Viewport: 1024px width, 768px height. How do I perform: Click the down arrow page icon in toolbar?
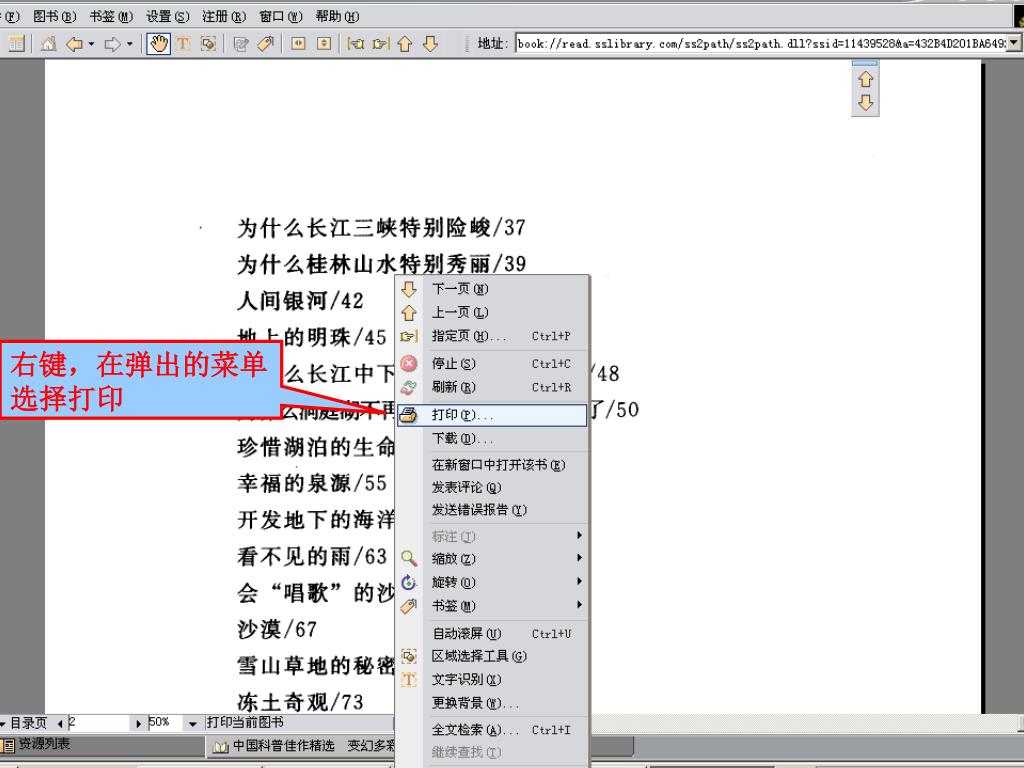[430, 44]
